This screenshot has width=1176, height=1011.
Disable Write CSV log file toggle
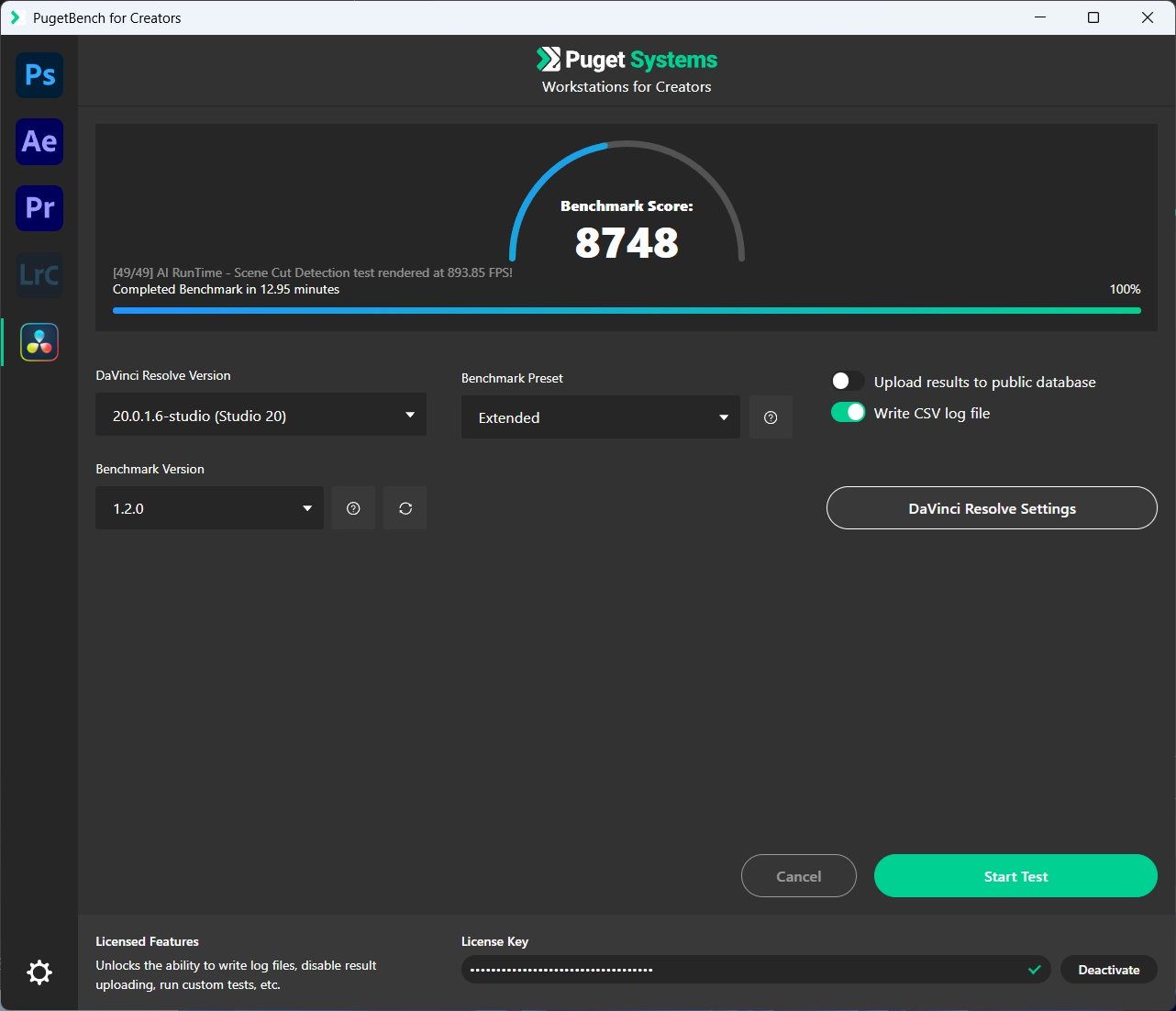click(x=848, y=413)
